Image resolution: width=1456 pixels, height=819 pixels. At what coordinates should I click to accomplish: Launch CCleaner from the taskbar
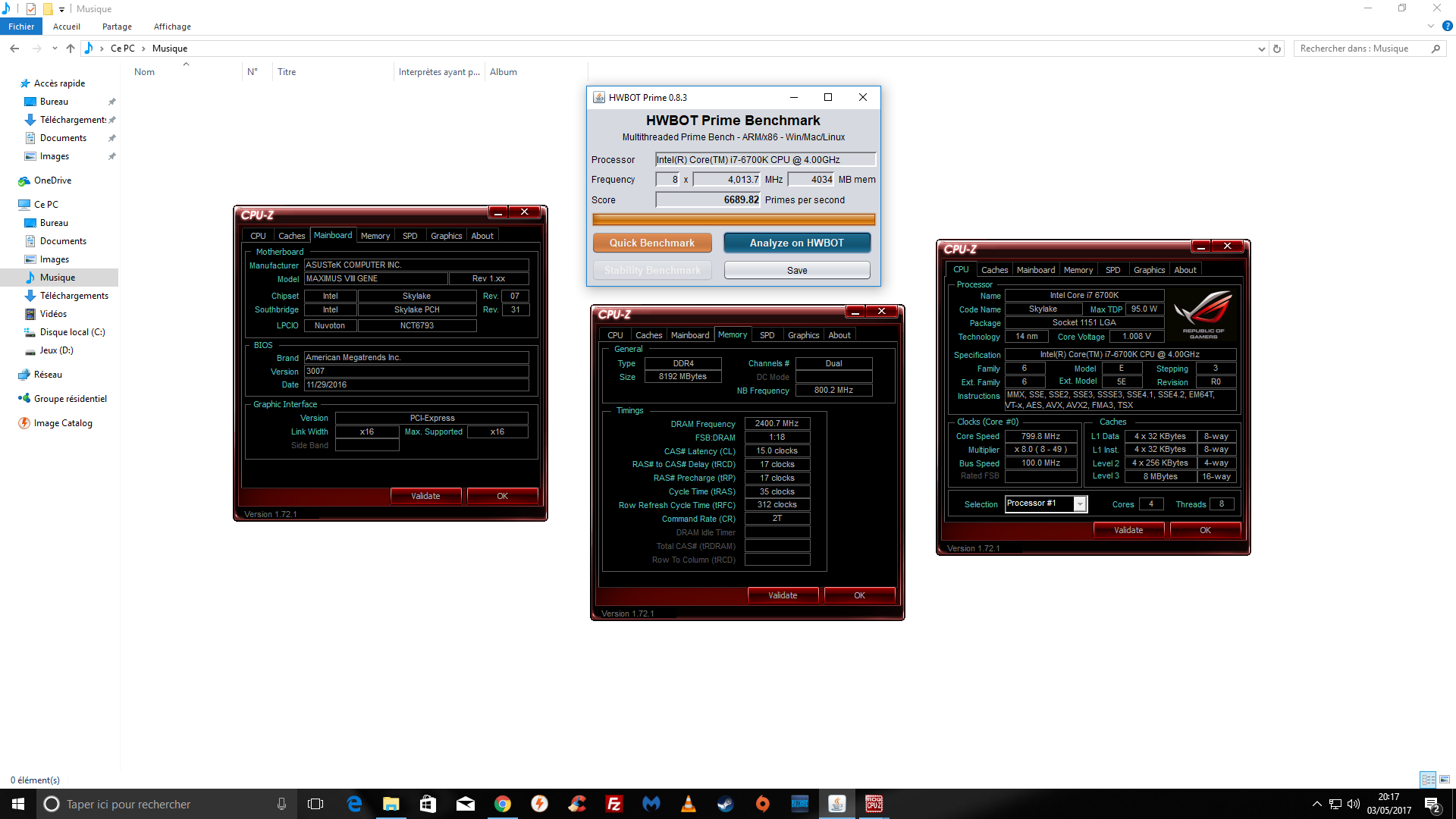pyautogui.click(x=576, y=804)
